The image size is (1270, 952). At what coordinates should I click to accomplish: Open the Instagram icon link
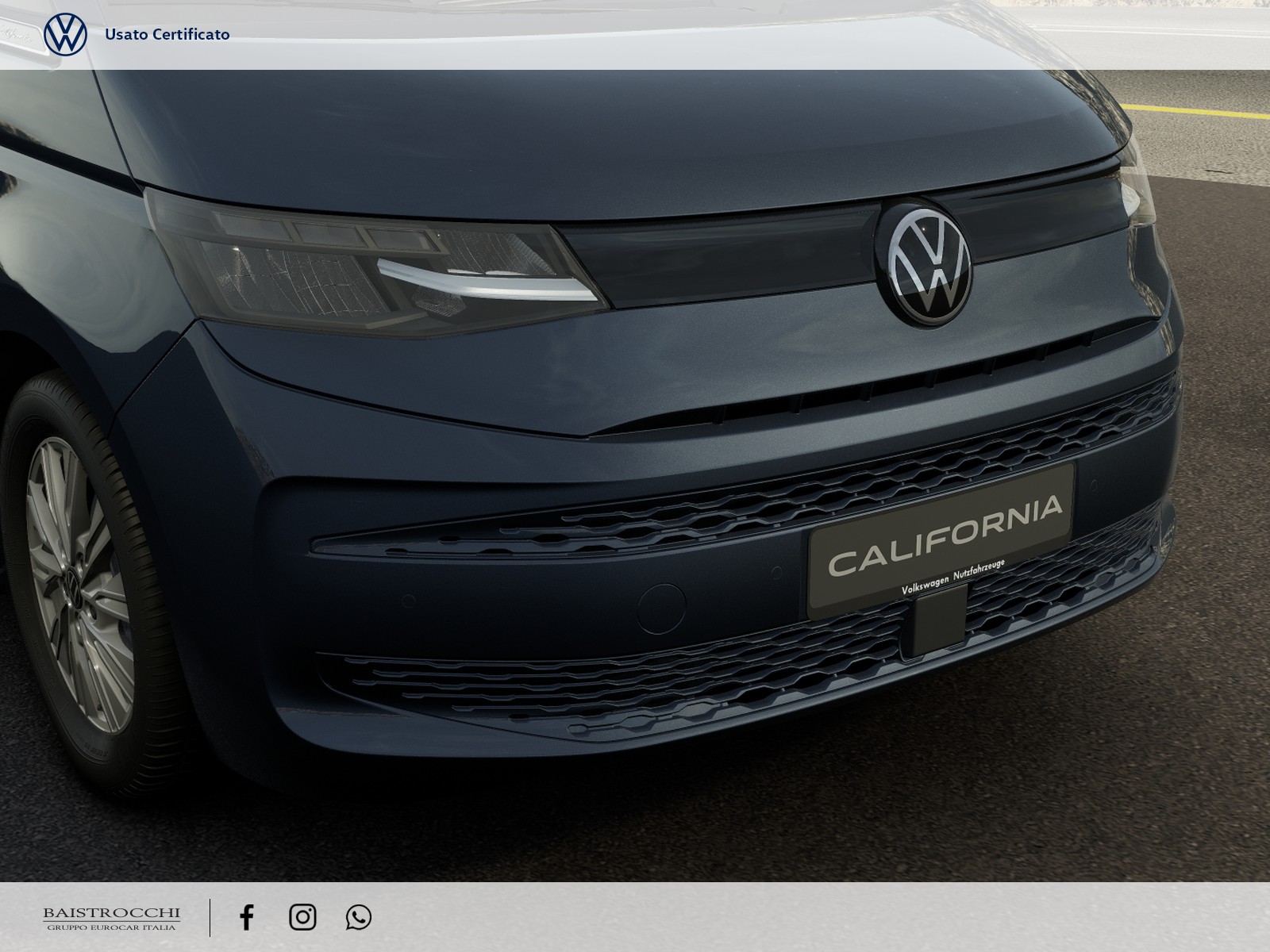302,917
